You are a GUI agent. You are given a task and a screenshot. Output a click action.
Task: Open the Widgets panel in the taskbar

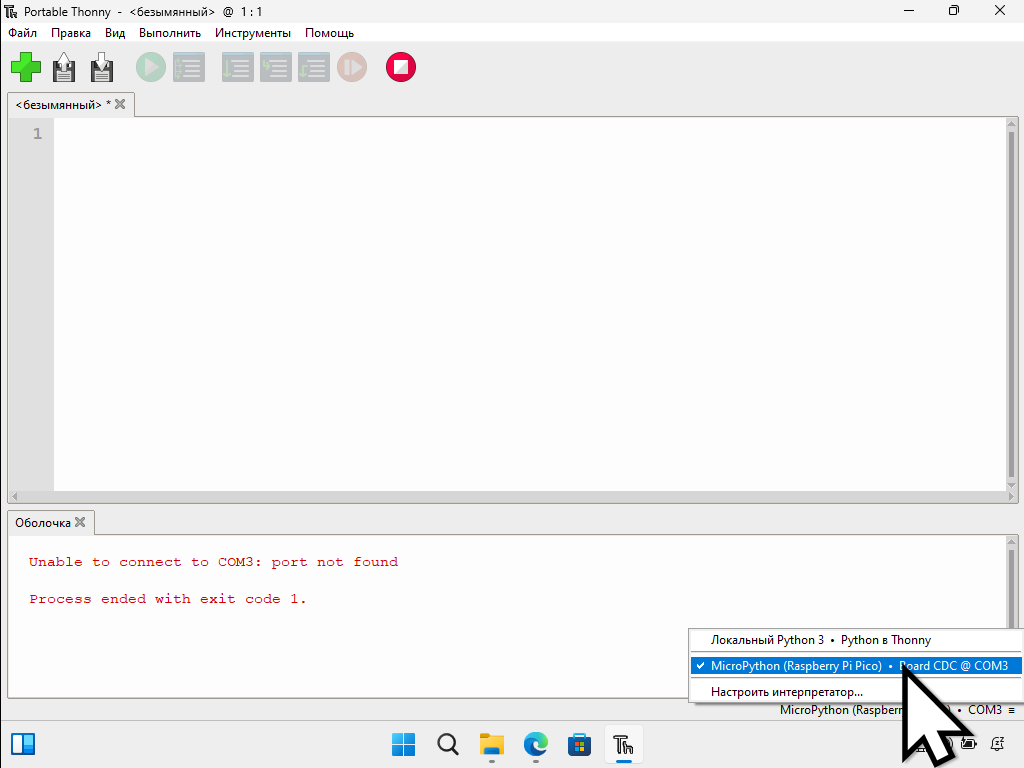coord(23,744)
